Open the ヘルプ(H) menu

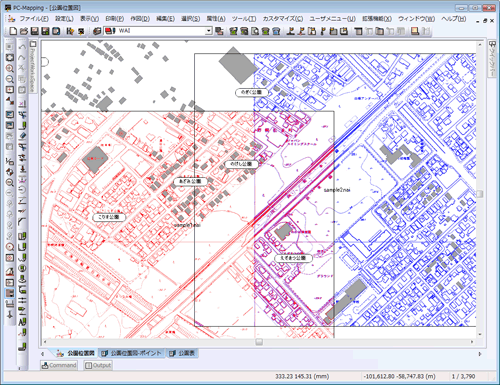[x=454, y=19]
